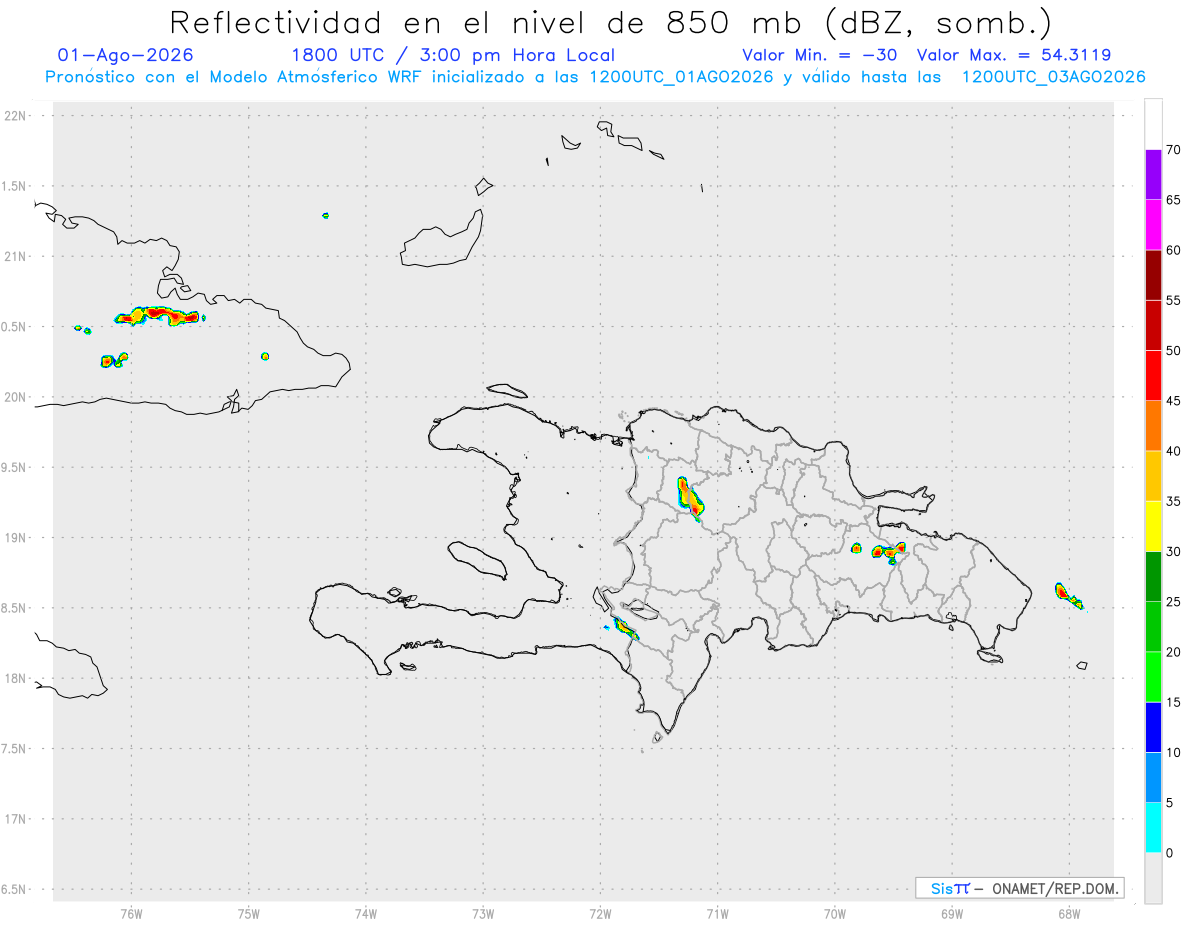Select the '69W' longitude label
Image resolution: width=1200 pixels, height=927 pixels.
pyautogui.click(x=951, y=913)
